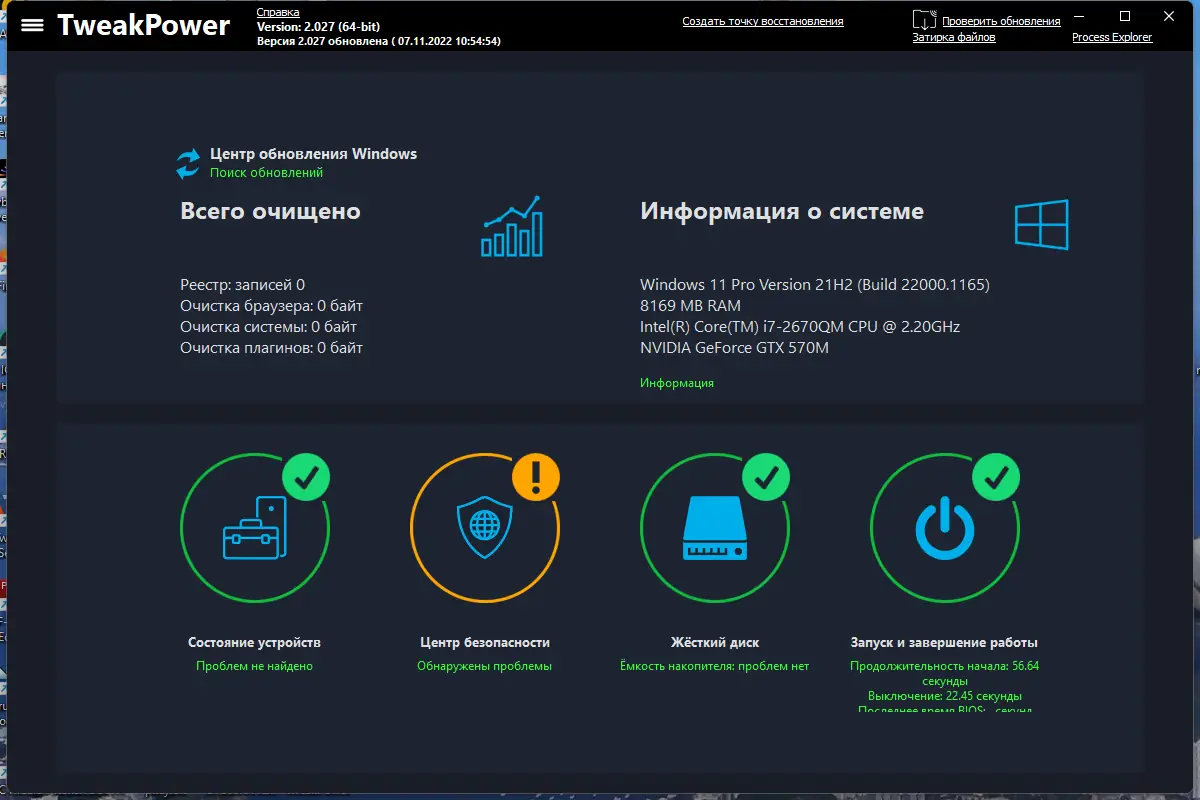Click the Windows logo system info icon
The height and width of the screenshot is (800, 1200).
tap(1042, 224)
